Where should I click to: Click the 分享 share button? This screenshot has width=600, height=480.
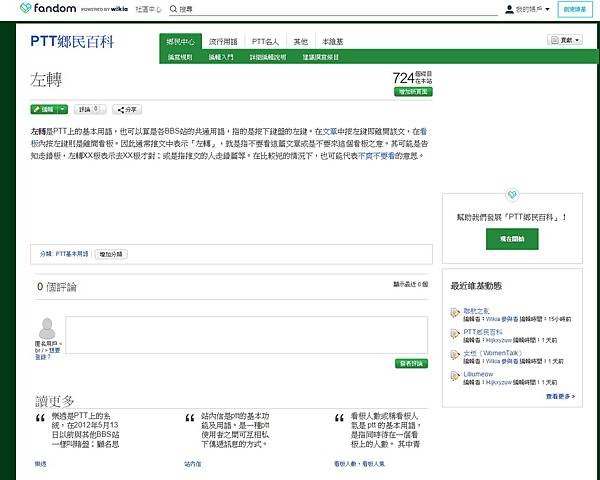(127, 109)
